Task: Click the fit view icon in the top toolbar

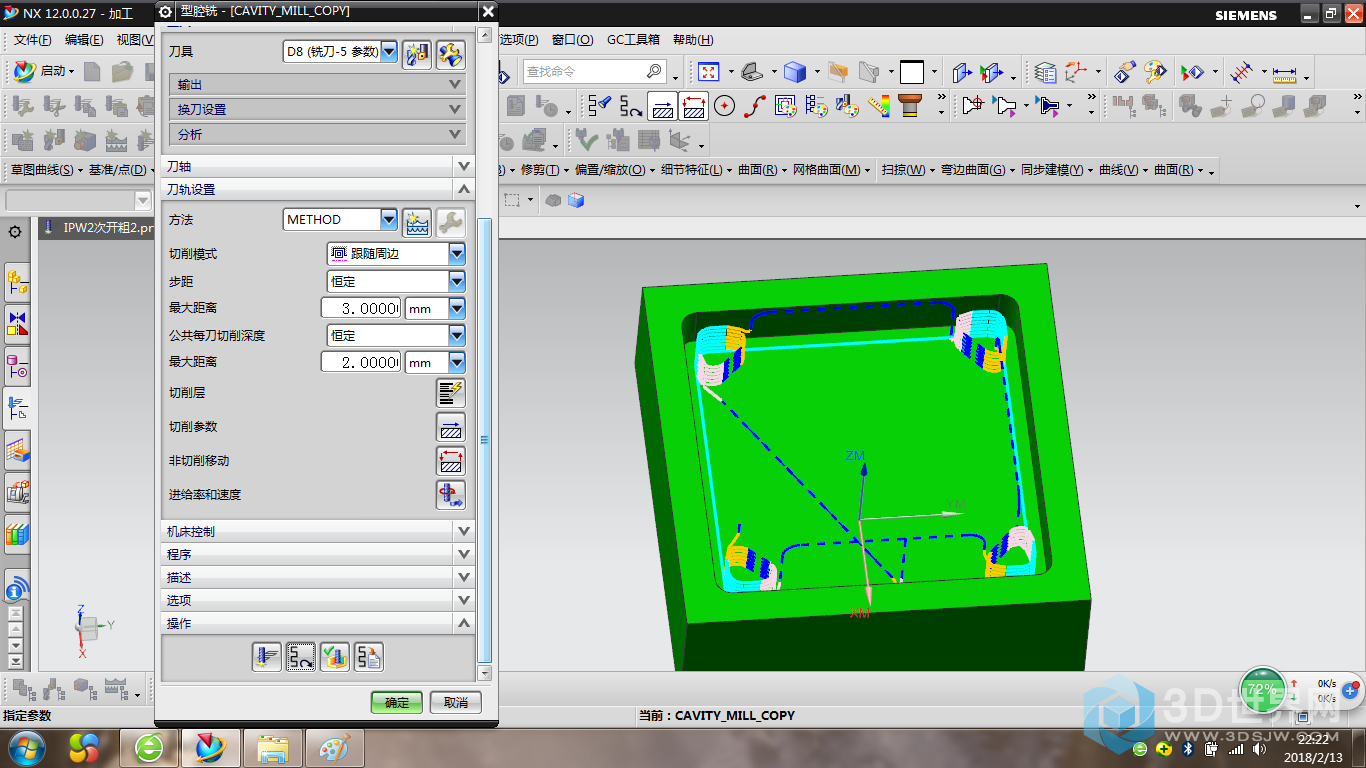Action: coord(709,72)
